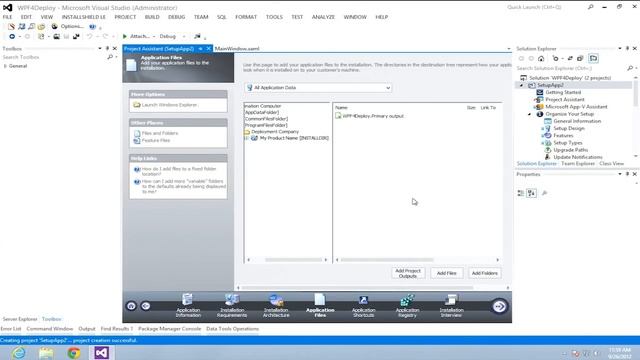Open Properties panel options arrow
Viewport: 640px width, 360px height.
(620, 174)
